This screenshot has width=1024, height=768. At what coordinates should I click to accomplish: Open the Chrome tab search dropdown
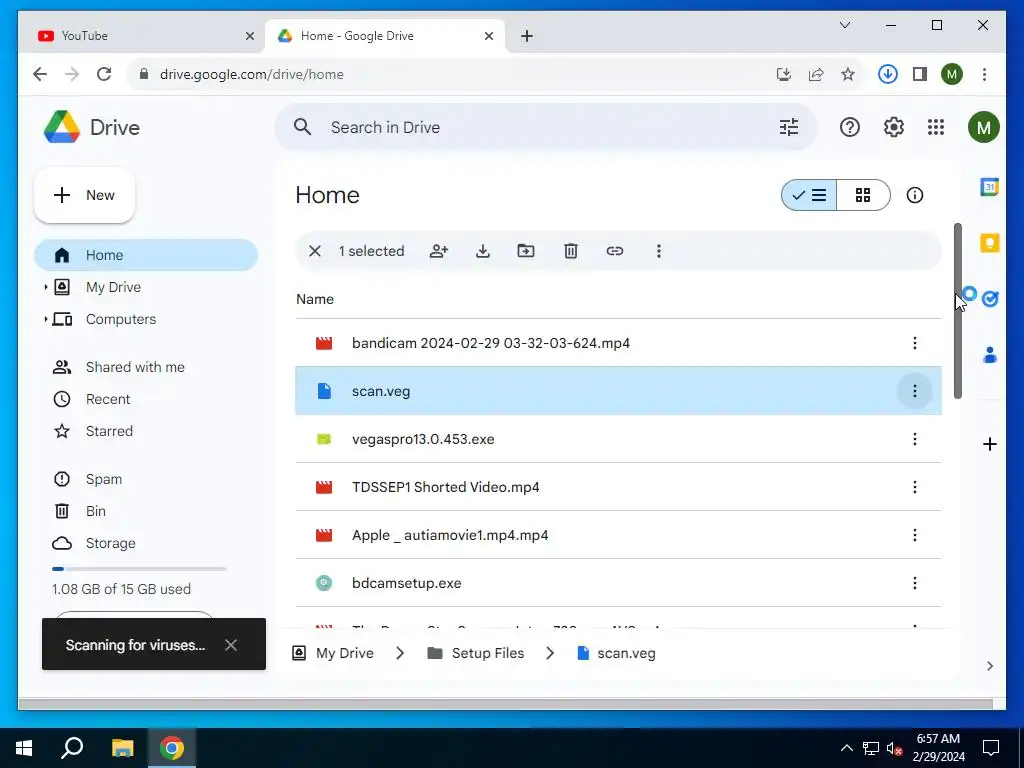844,25
